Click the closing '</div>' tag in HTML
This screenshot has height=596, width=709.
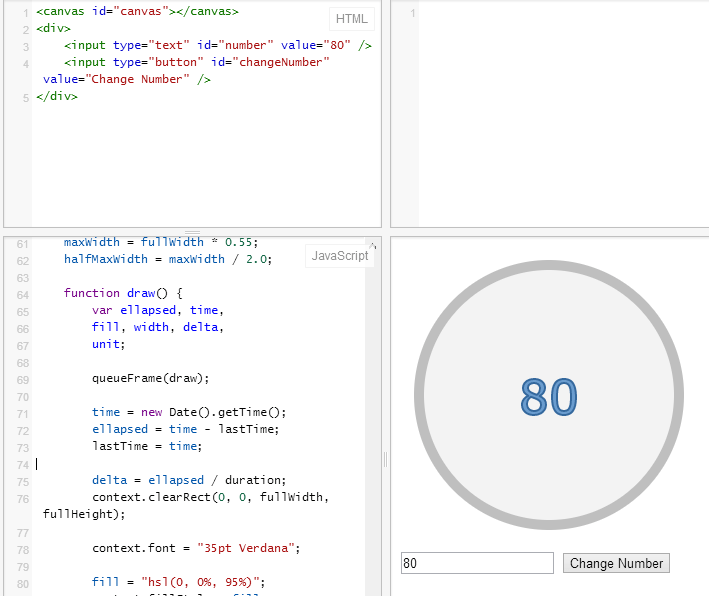[x=57, y=96]
